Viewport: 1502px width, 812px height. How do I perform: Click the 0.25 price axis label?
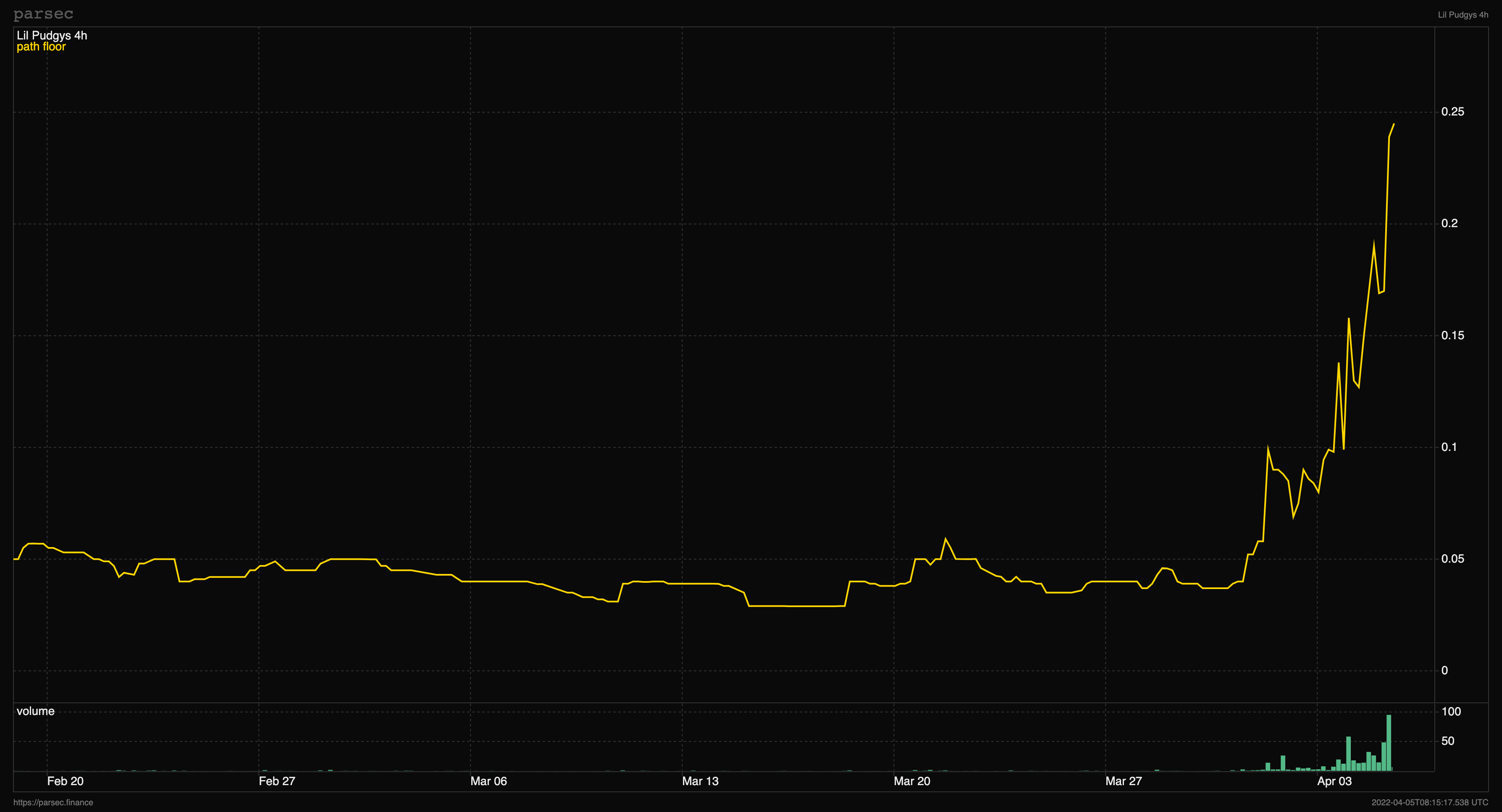[1452, 112]
